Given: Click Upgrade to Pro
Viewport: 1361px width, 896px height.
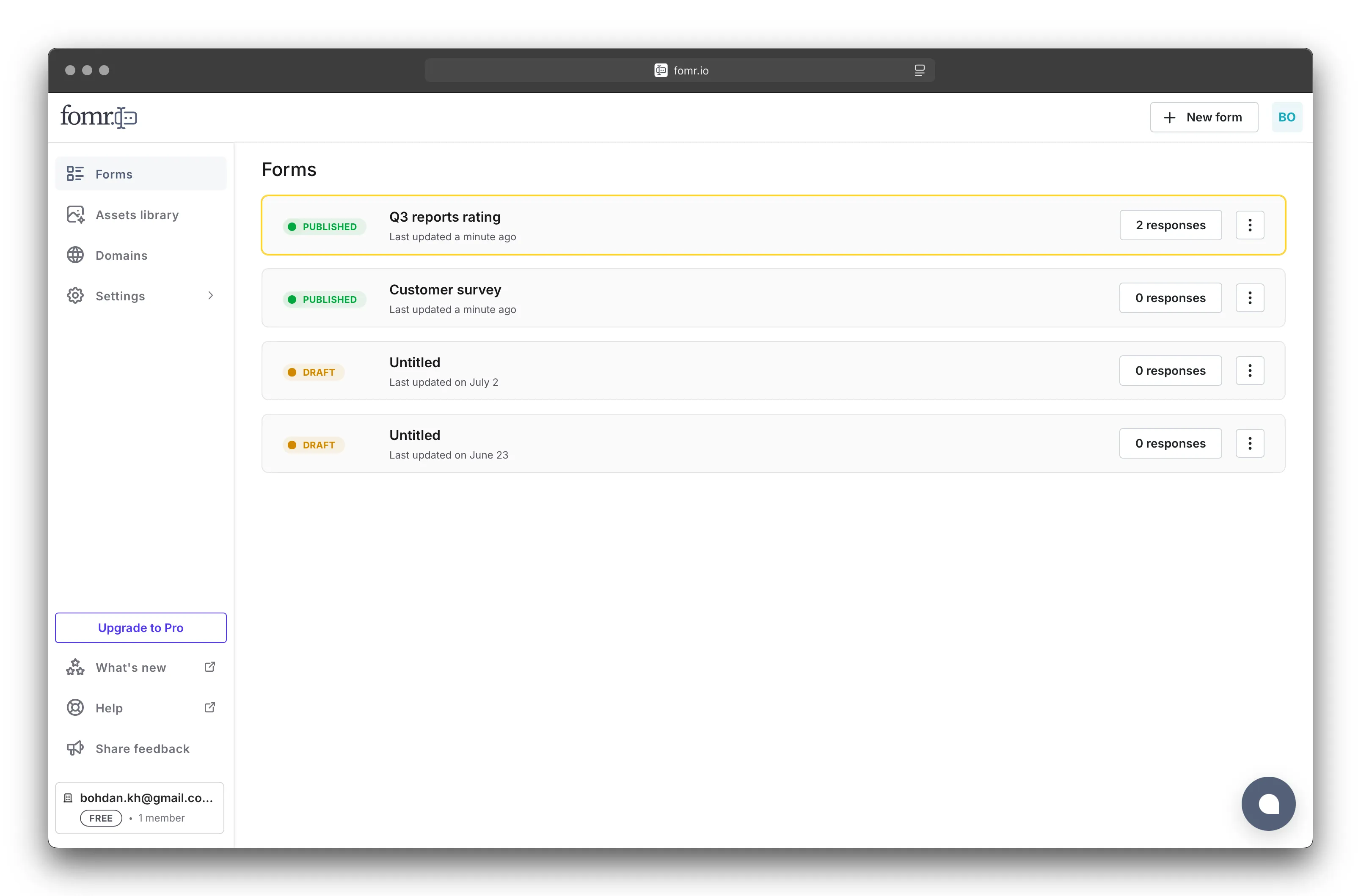Looking at the screenshot, I should click(x=140, y=627).
